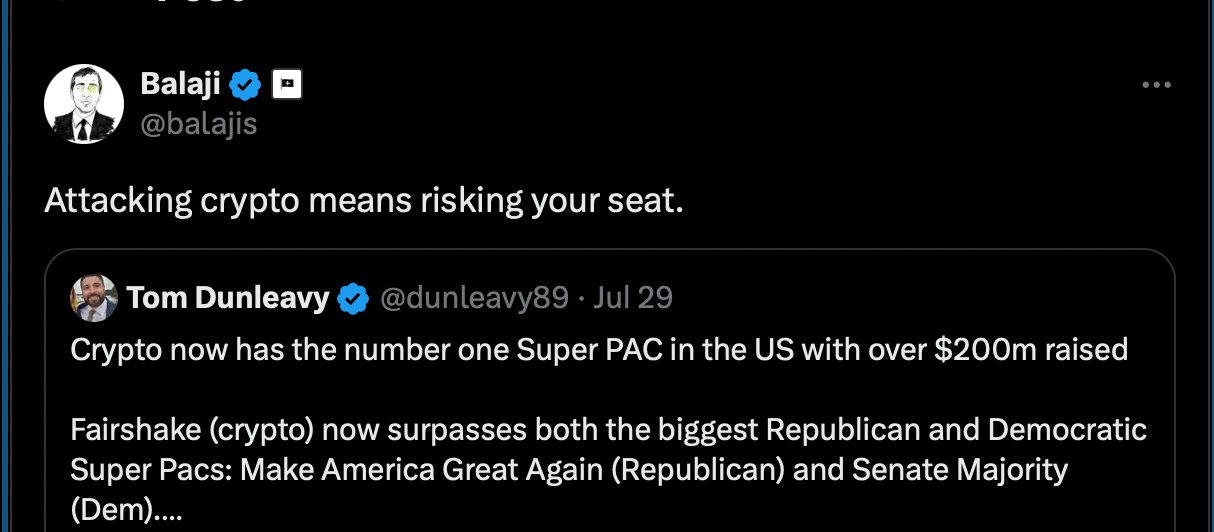Click the "Attacking crypto means risking your seat" text

point(363,201)
